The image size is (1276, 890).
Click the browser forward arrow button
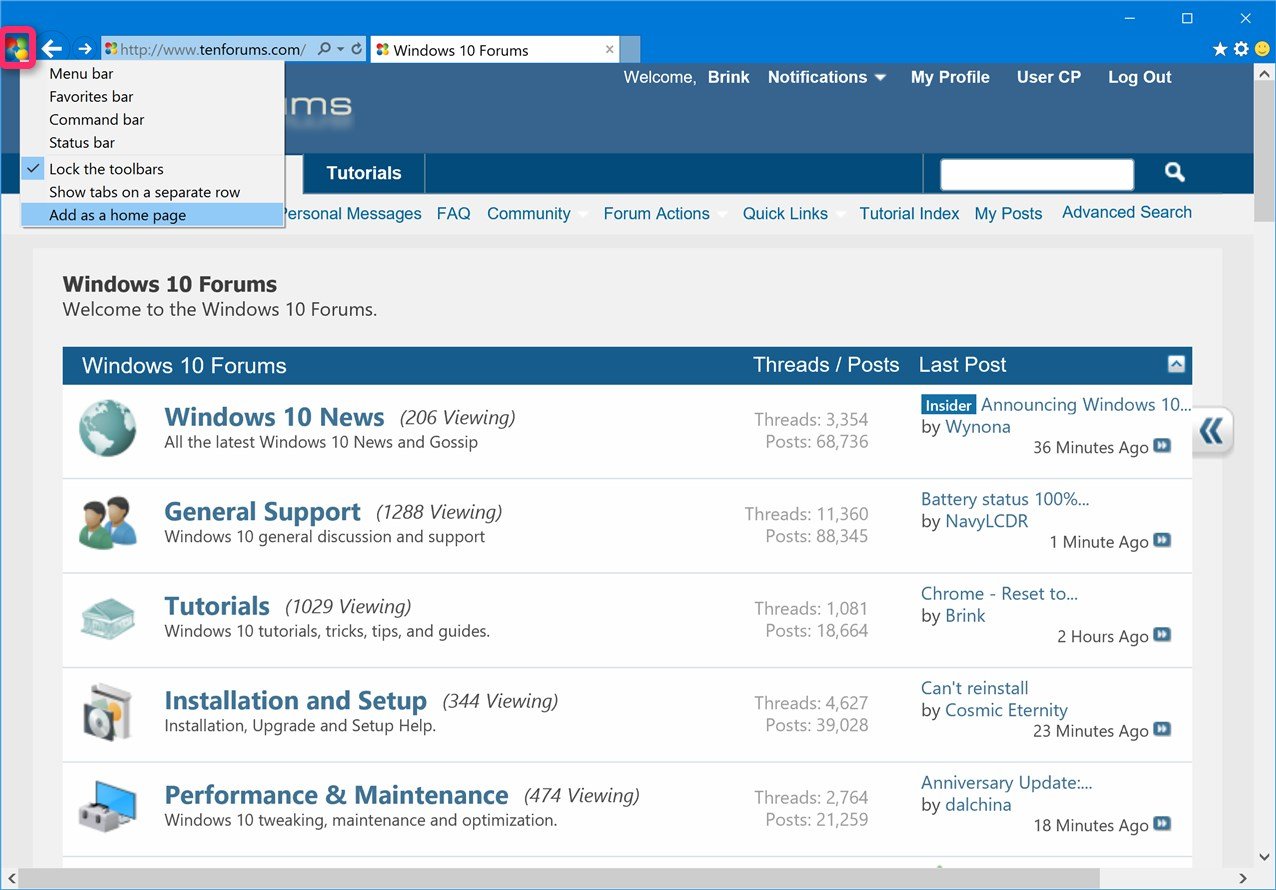tap(85, 49)
